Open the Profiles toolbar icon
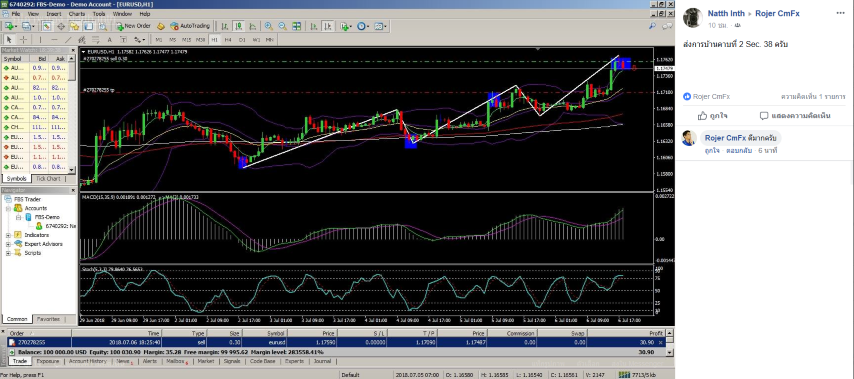The height and width of the screenshot is (379, 854). coord(27,26)
